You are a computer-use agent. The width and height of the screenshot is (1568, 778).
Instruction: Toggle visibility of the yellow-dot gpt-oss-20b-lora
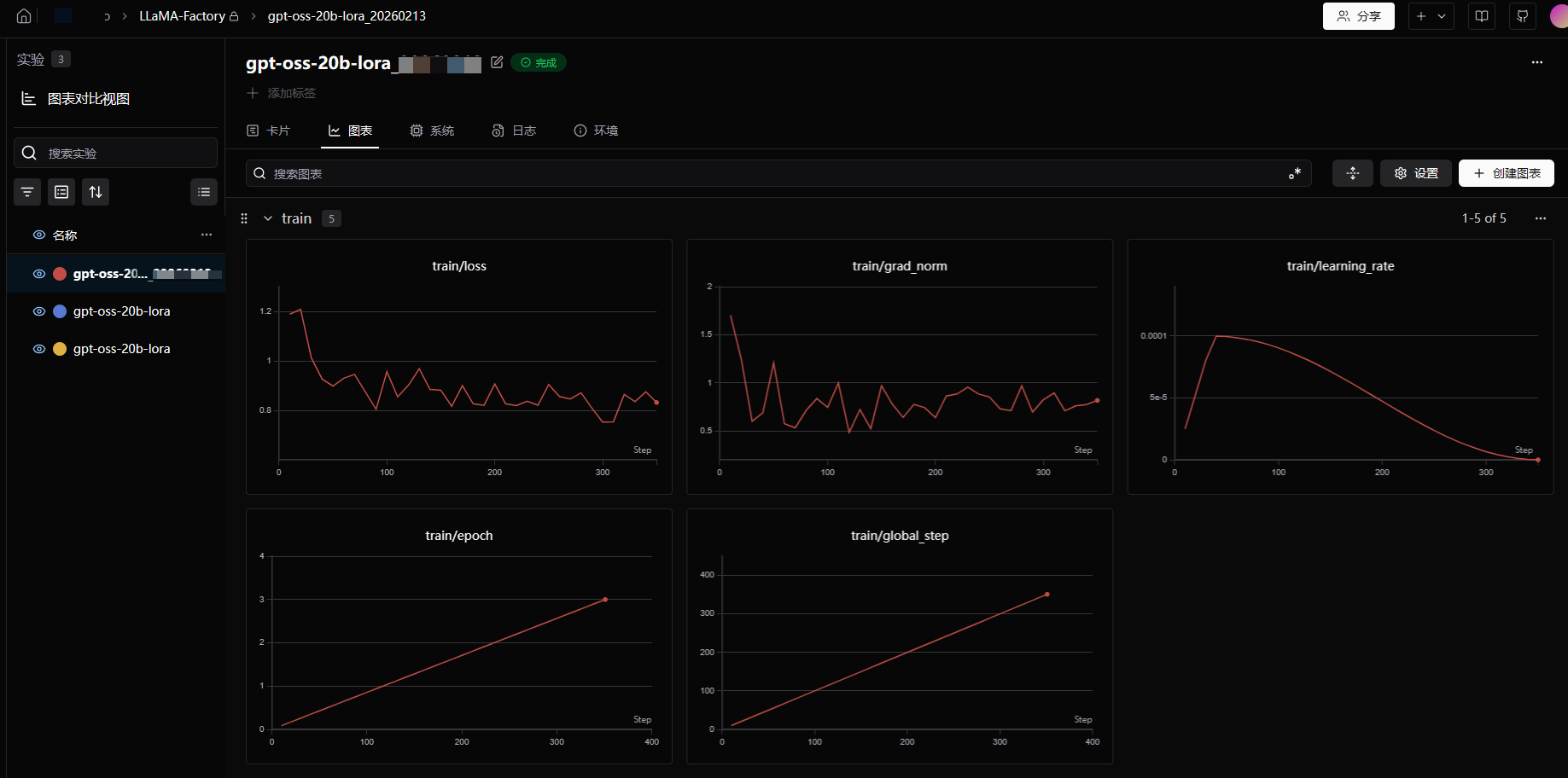[x=38, y=349]
